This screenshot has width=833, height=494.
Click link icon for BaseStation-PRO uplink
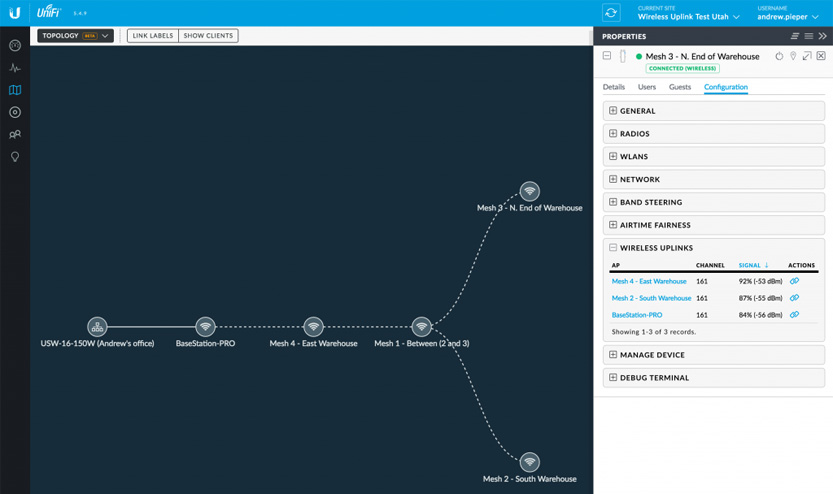tap(794, 314)
